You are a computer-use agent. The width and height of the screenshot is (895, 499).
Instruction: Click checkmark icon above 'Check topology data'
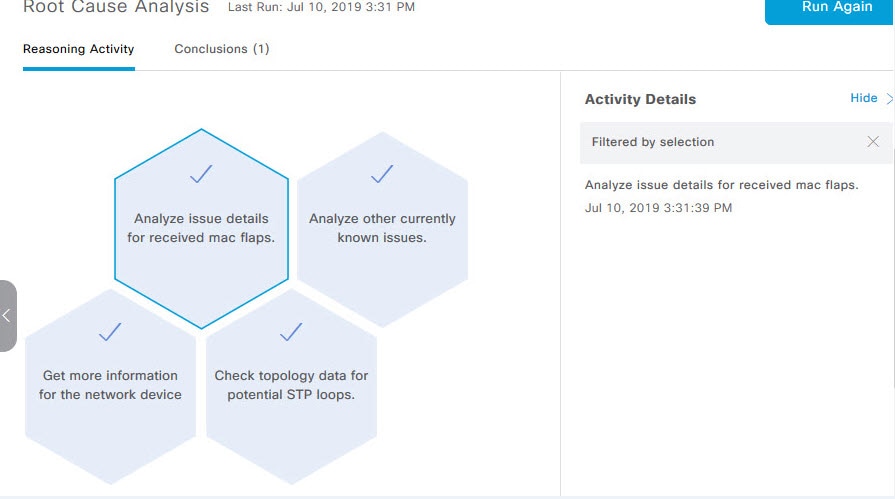coord(291,331)
